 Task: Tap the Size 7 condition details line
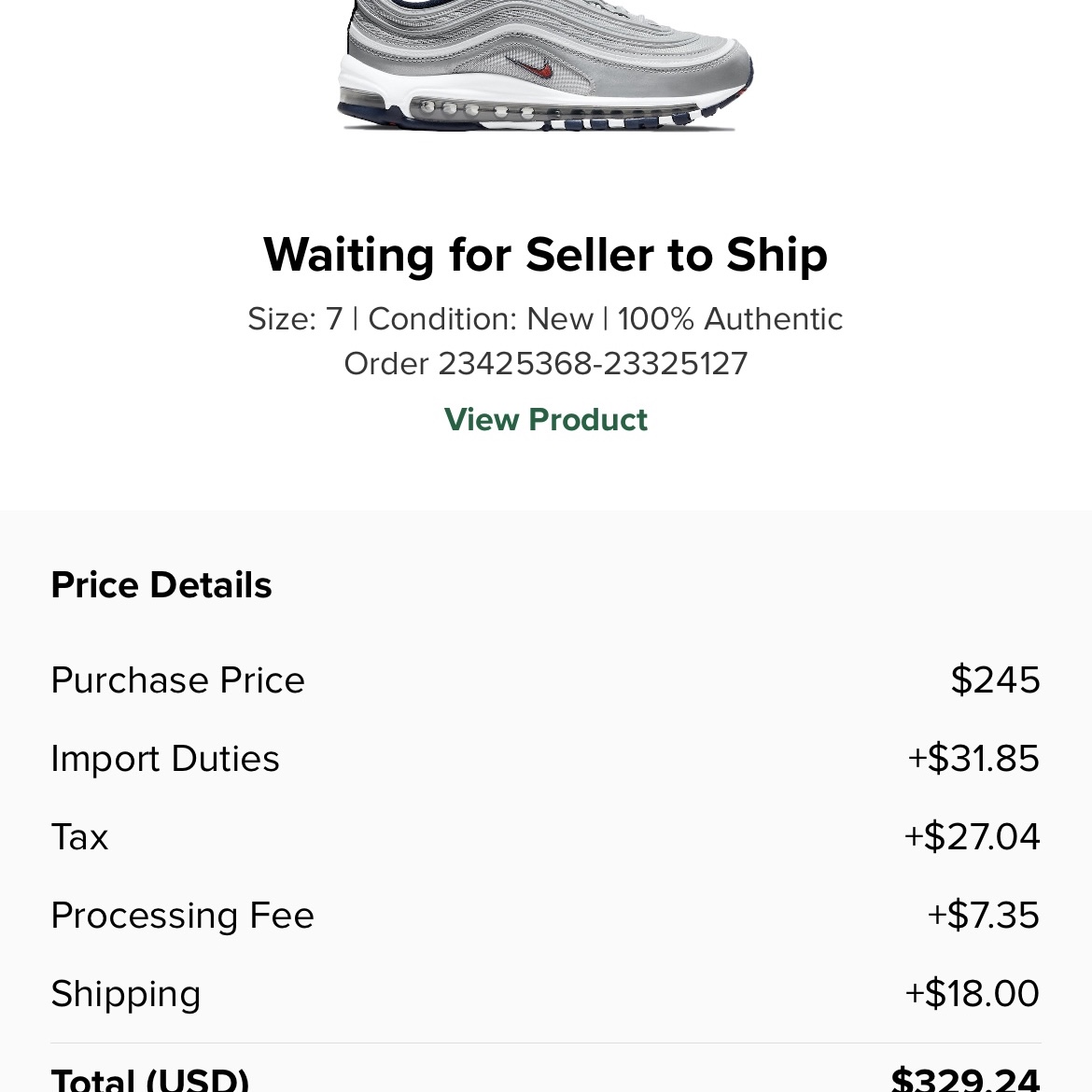(545, 319)
